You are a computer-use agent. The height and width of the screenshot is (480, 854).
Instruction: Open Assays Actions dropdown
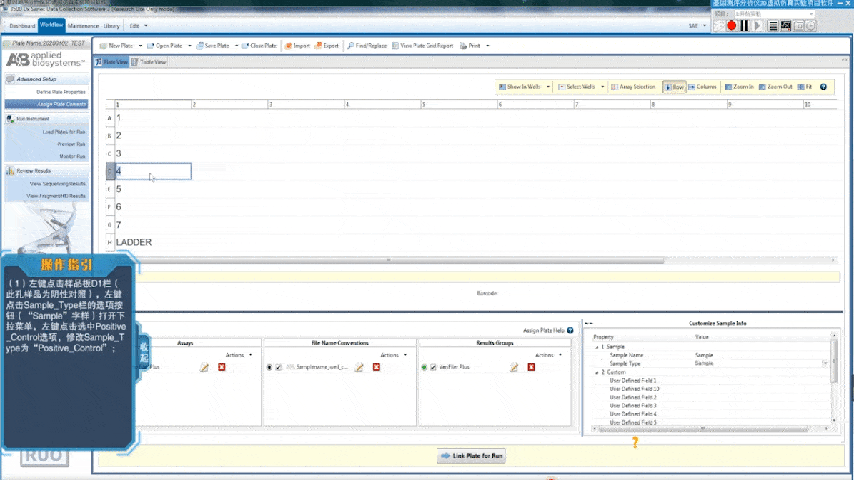239,355
